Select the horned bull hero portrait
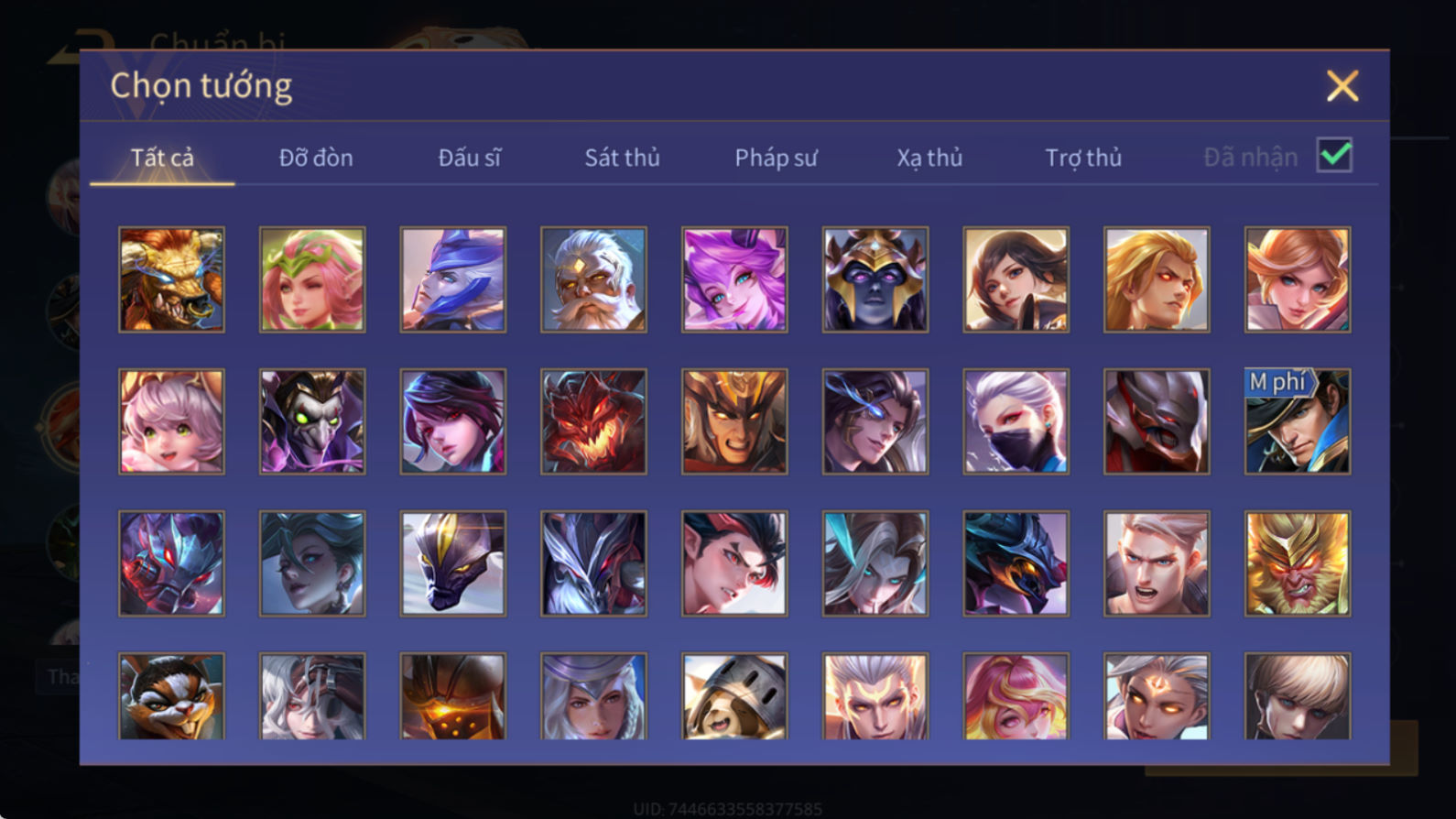 pyautogui.click(x=171, y=279)
